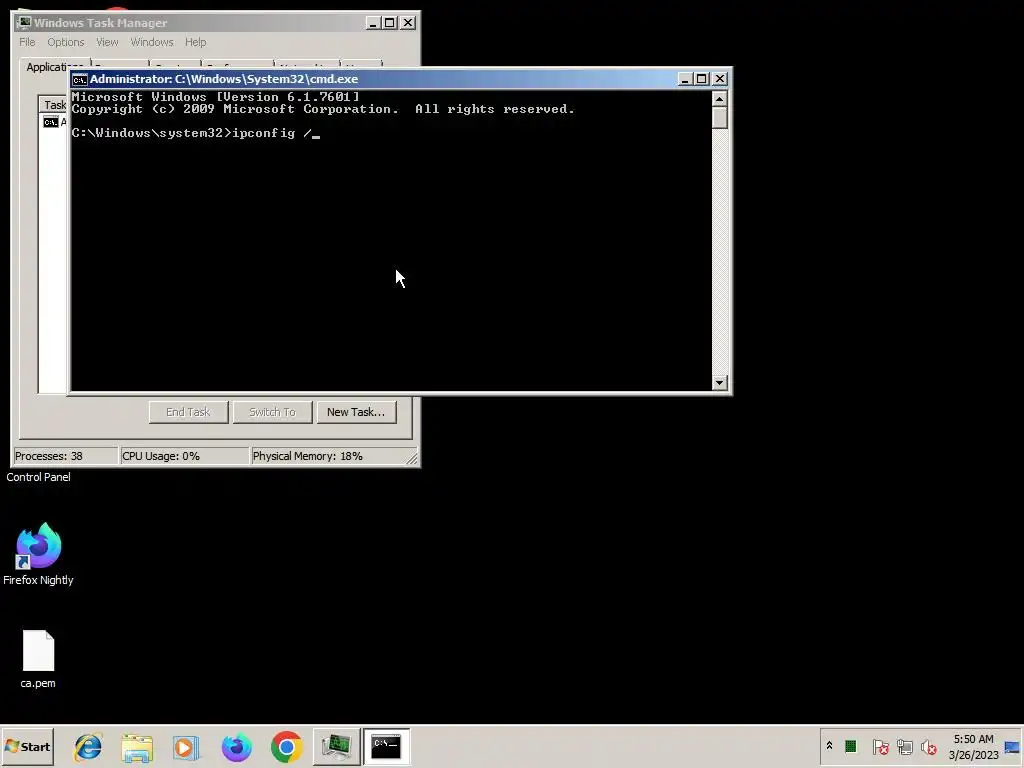Click cmd scrollbar up arrow
Screen dimensions: 1024x768
tap(720, 99)
